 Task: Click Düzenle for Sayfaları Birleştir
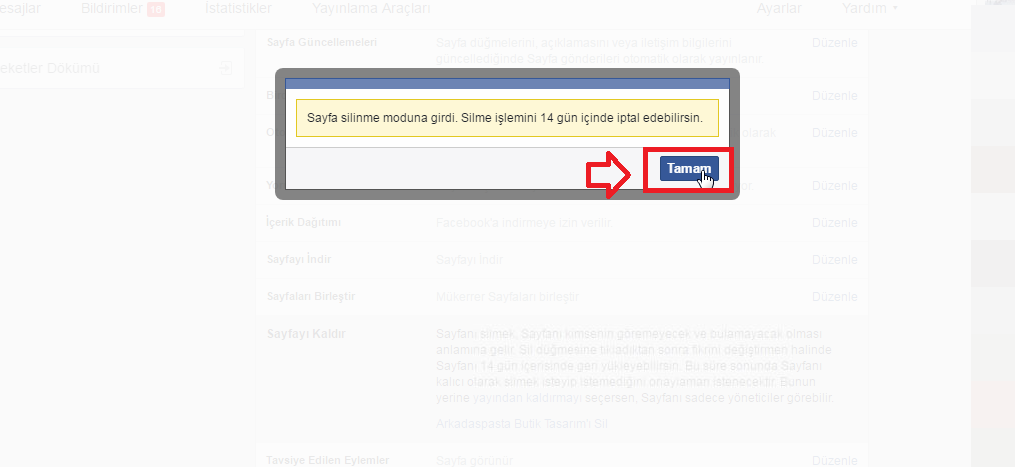[834, 297]
